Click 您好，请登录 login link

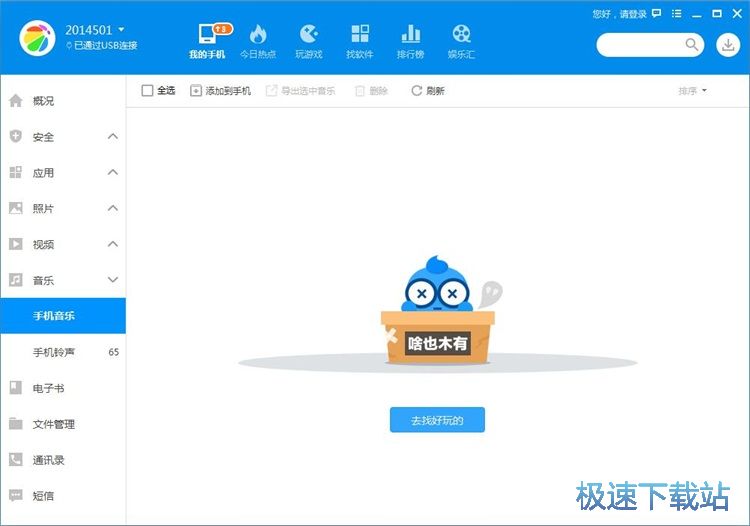click(619, 14)
